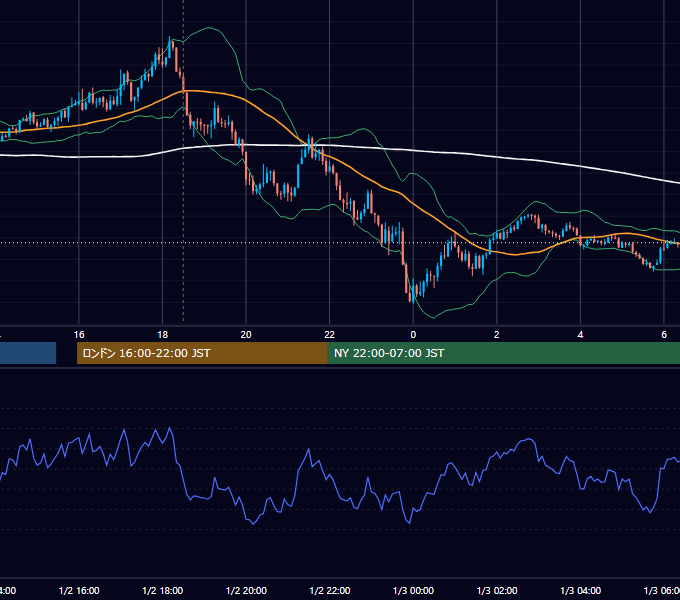Viewport: 680px width, 600px height.
Task: Click hour label 2 under price chart
Action: (x=497, y=334)
